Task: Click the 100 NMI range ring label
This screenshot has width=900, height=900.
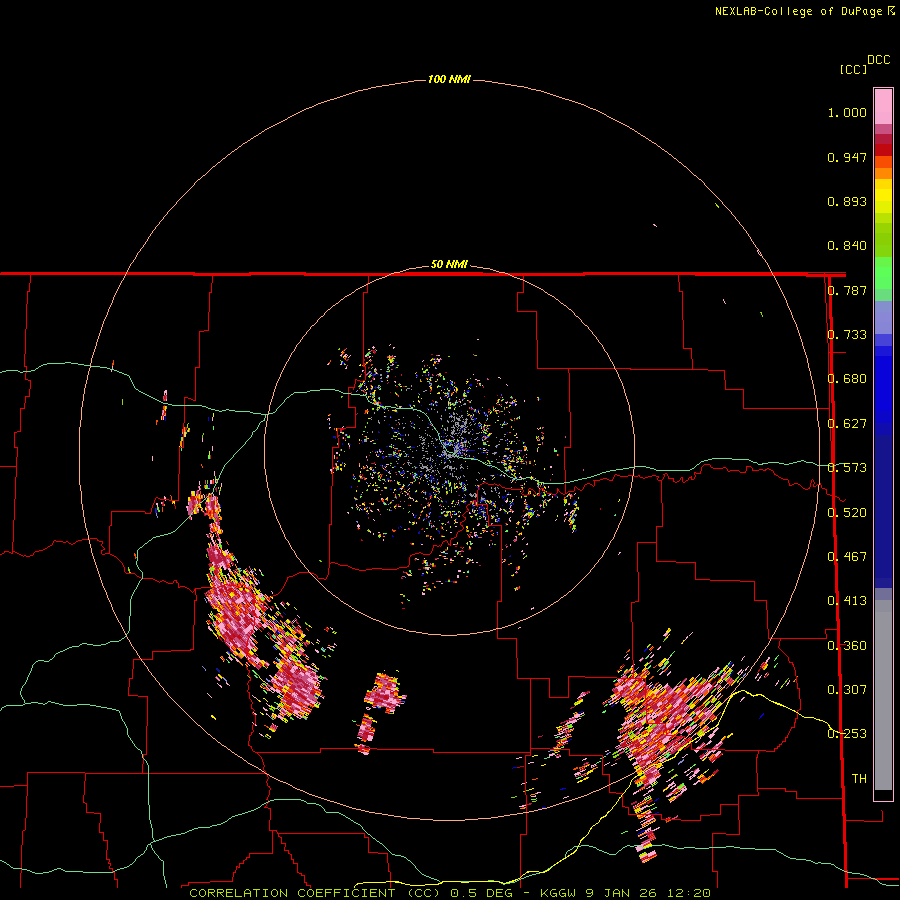Action: coord(449,79)
